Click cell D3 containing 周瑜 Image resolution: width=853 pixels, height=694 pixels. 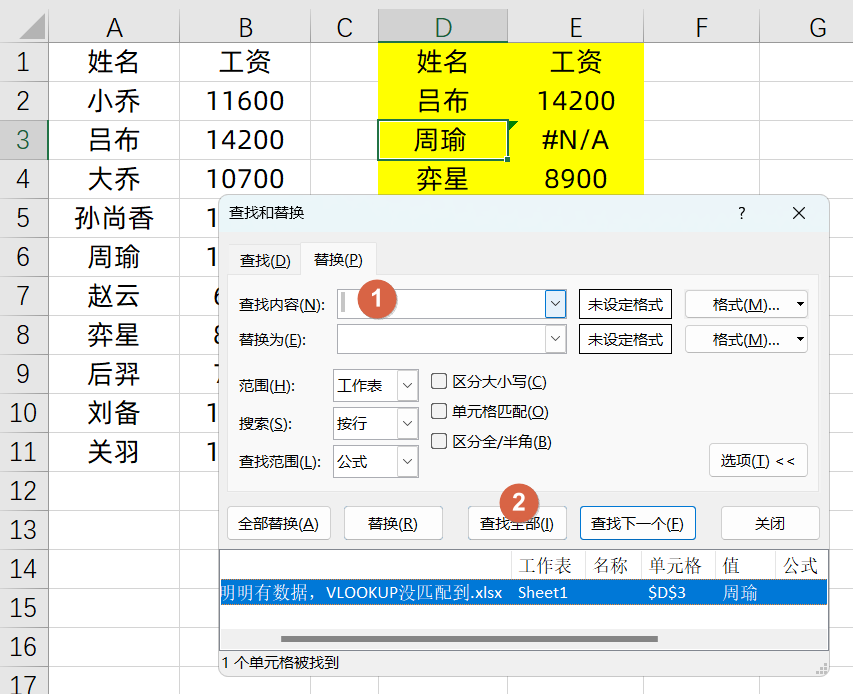(442, 140)
